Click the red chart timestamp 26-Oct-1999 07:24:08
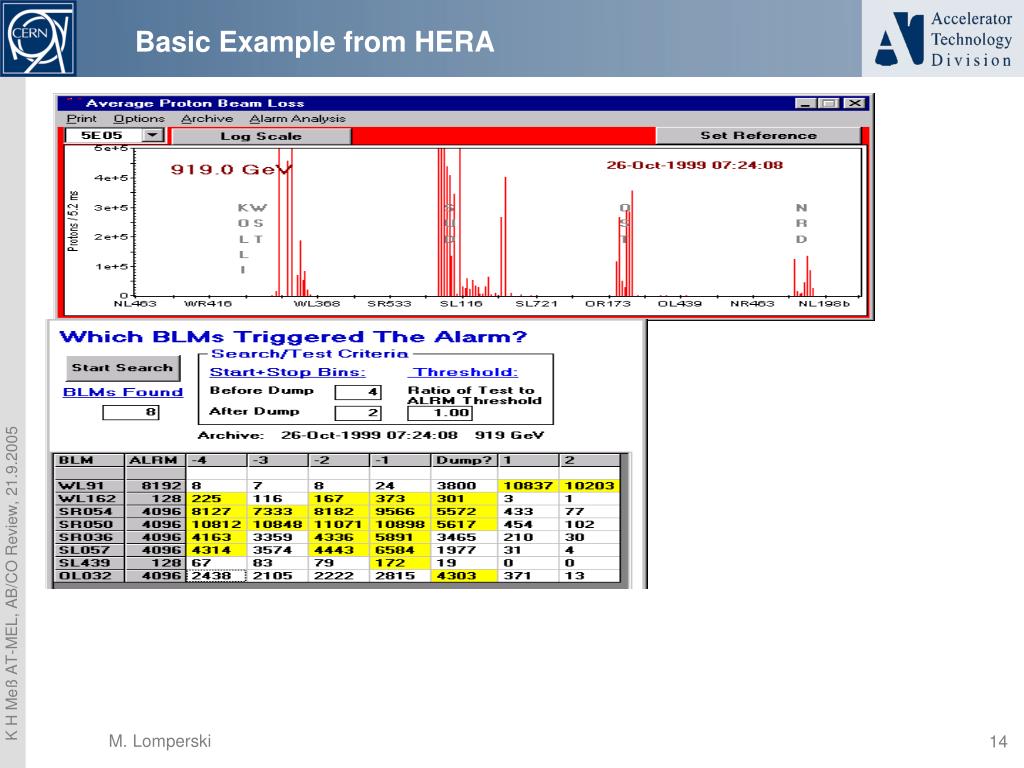1024x768 pixels. tap(695, 165)
